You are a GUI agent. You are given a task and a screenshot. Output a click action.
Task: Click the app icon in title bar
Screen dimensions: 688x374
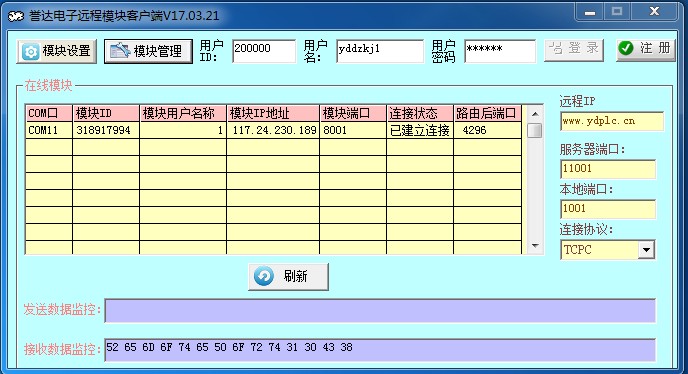[16, 16]
